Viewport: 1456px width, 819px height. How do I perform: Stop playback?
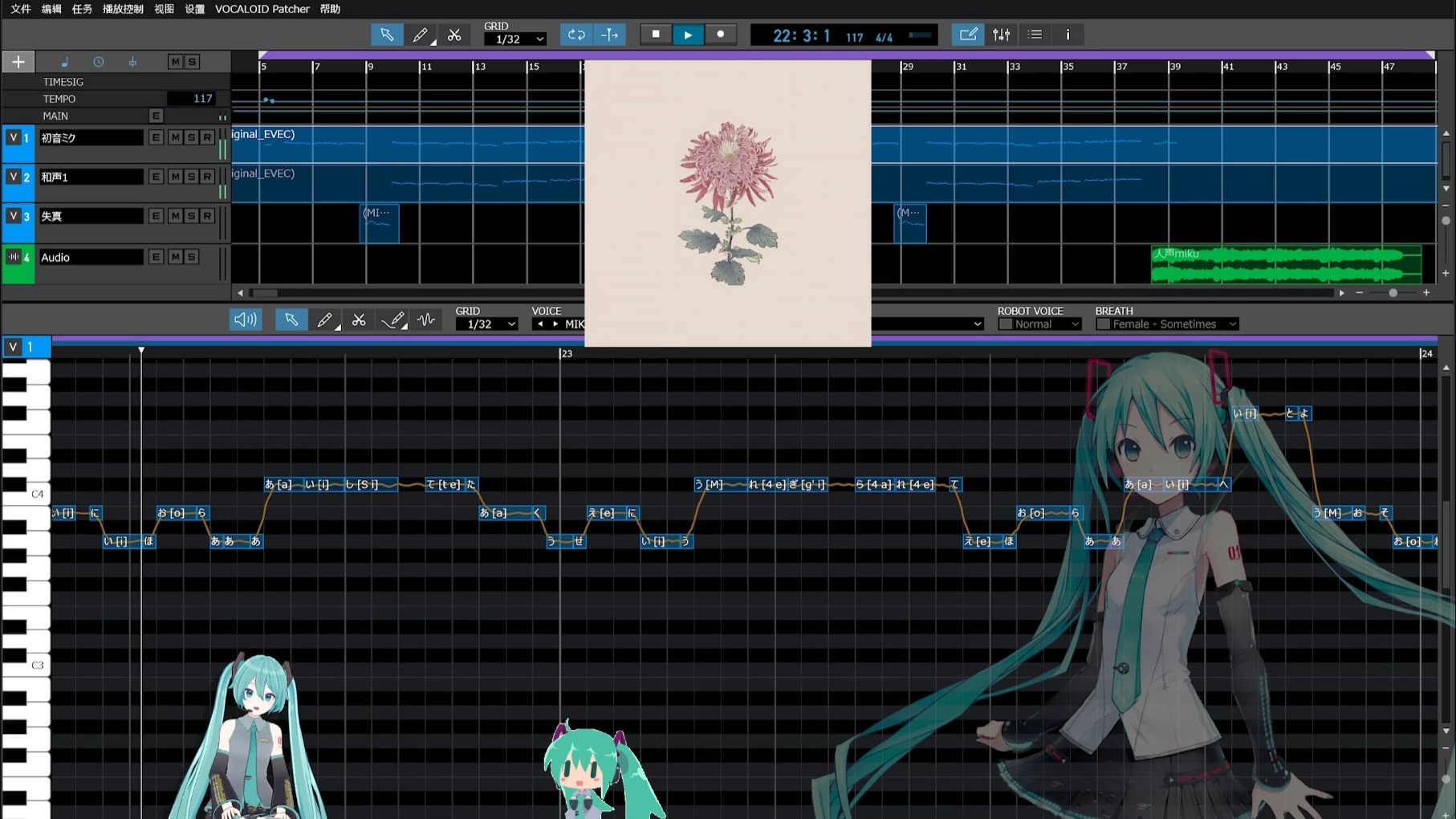tap(656, 35)
